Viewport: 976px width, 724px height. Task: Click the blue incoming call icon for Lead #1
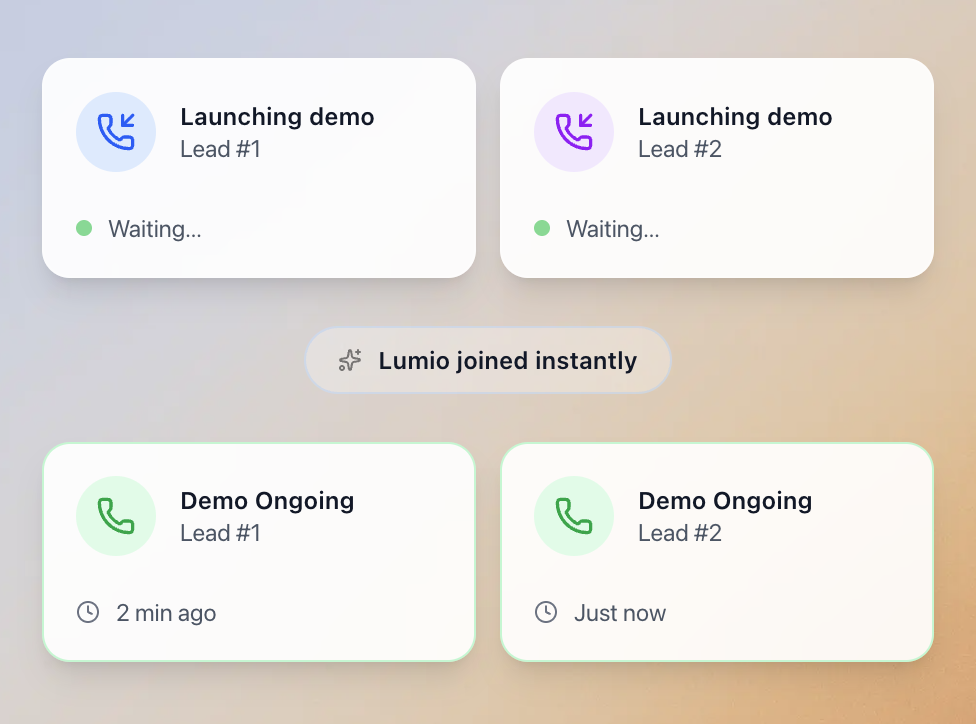coord(116,132)
